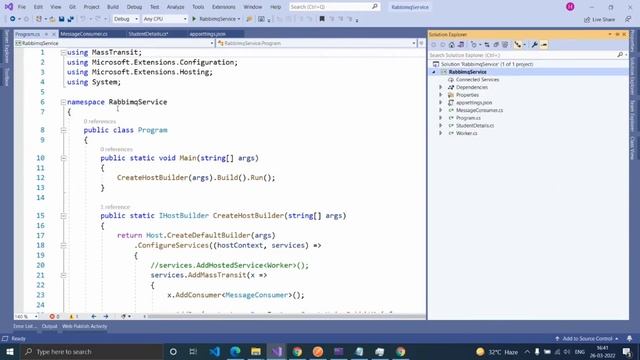Expand the Properties folder node

[441, 95]
